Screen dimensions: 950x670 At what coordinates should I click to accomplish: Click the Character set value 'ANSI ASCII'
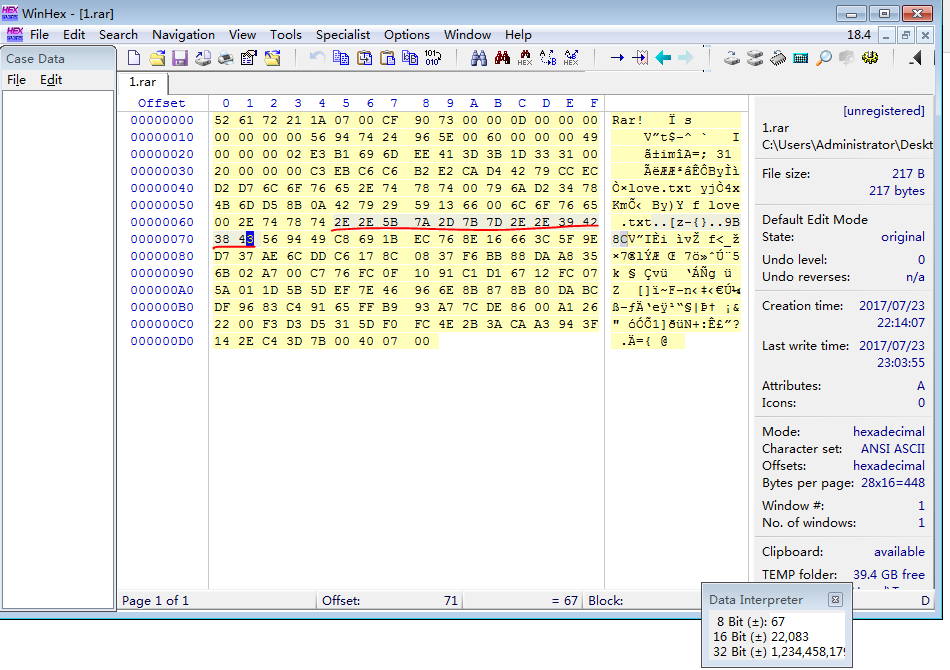[x=892, y=449]
